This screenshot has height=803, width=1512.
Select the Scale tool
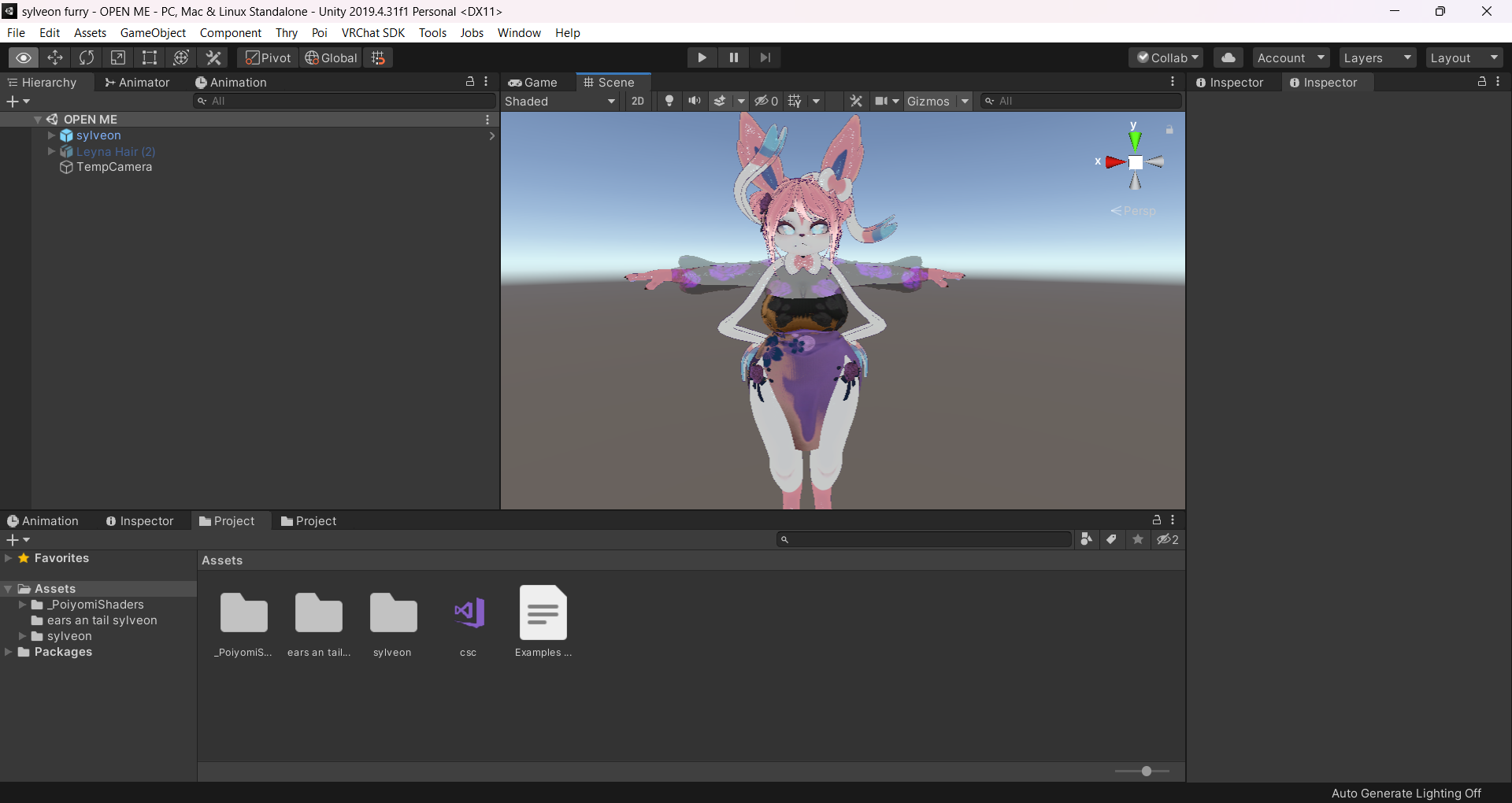pos(118,57)
